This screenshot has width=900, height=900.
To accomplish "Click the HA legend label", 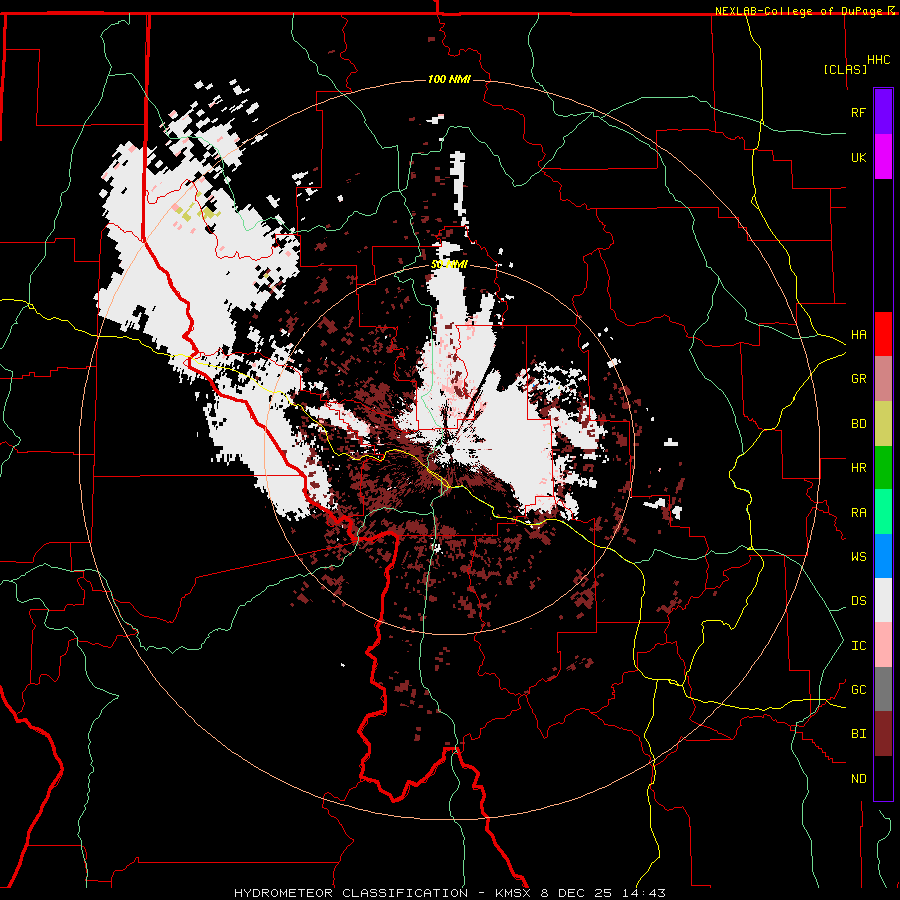I will 858,335.
